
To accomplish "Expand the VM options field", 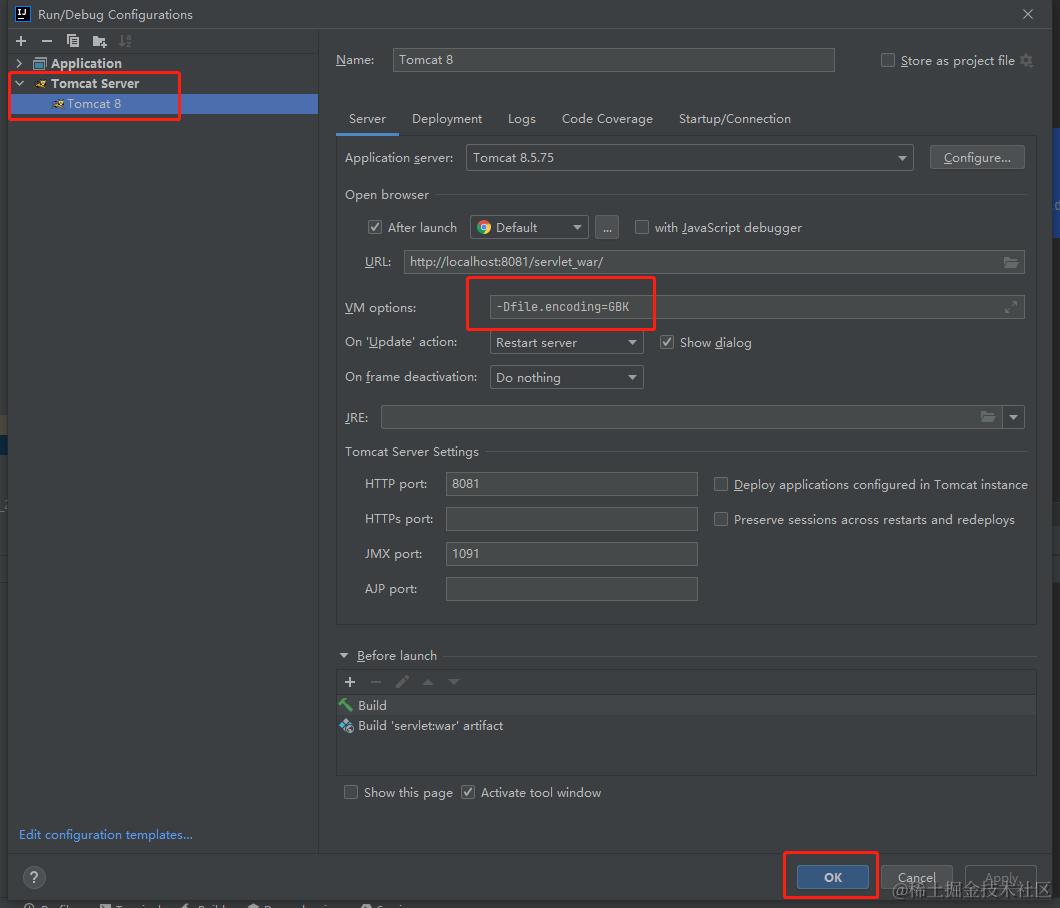I will 1011,307.
